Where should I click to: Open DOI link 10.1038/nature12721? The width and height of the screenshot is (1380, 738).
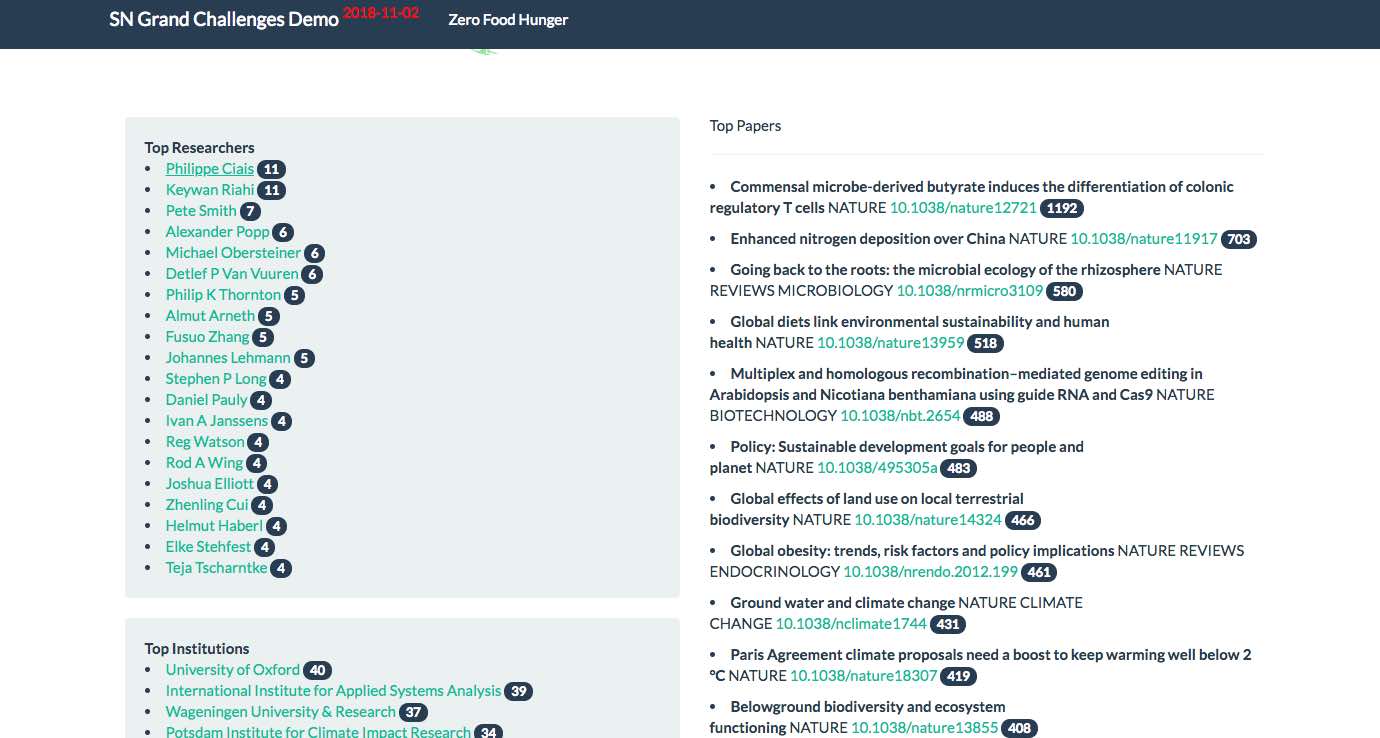click(963, 208)
